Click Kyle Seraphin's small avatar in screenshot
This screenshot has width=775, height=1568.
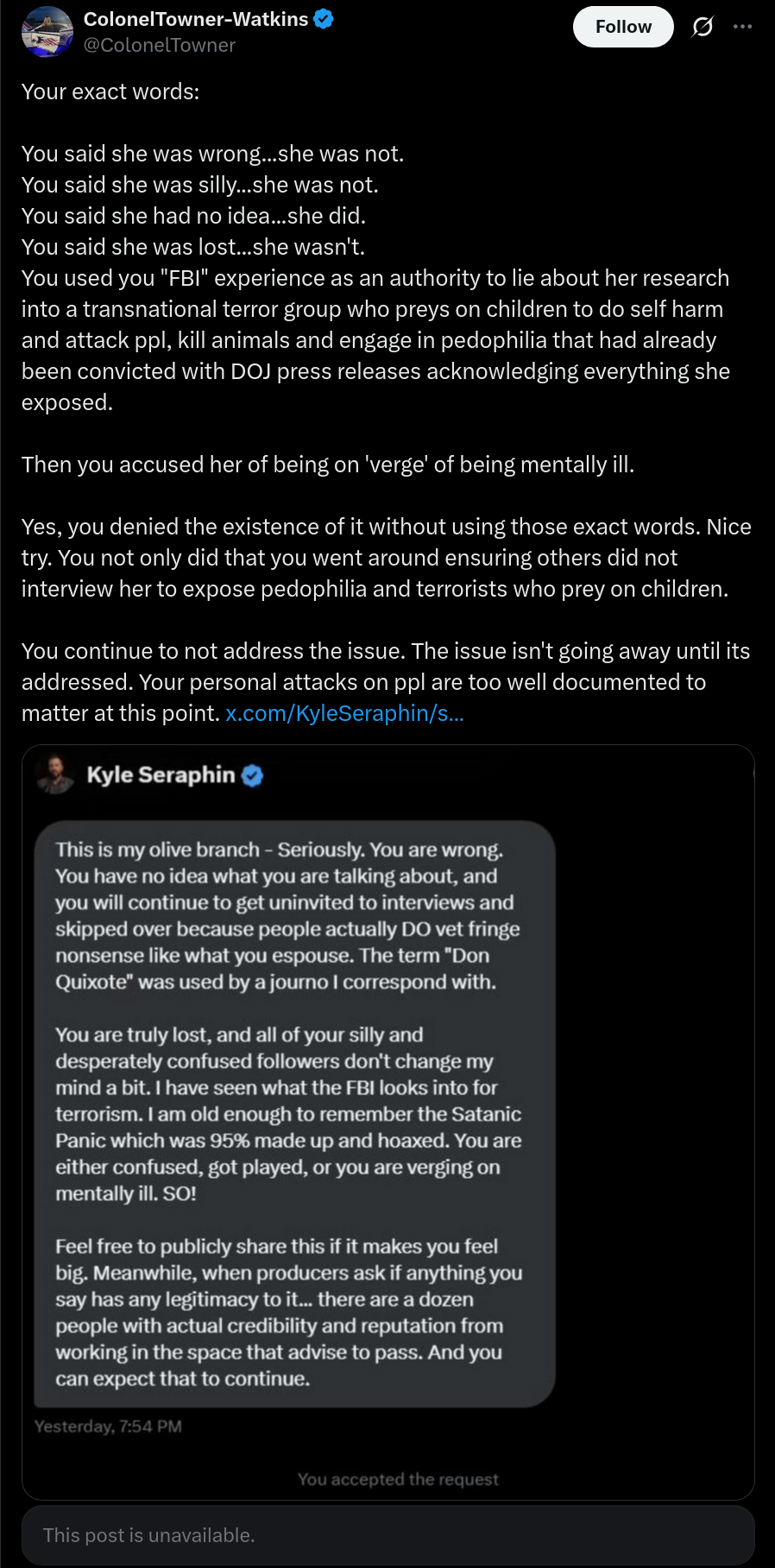[x=55, y=775]
